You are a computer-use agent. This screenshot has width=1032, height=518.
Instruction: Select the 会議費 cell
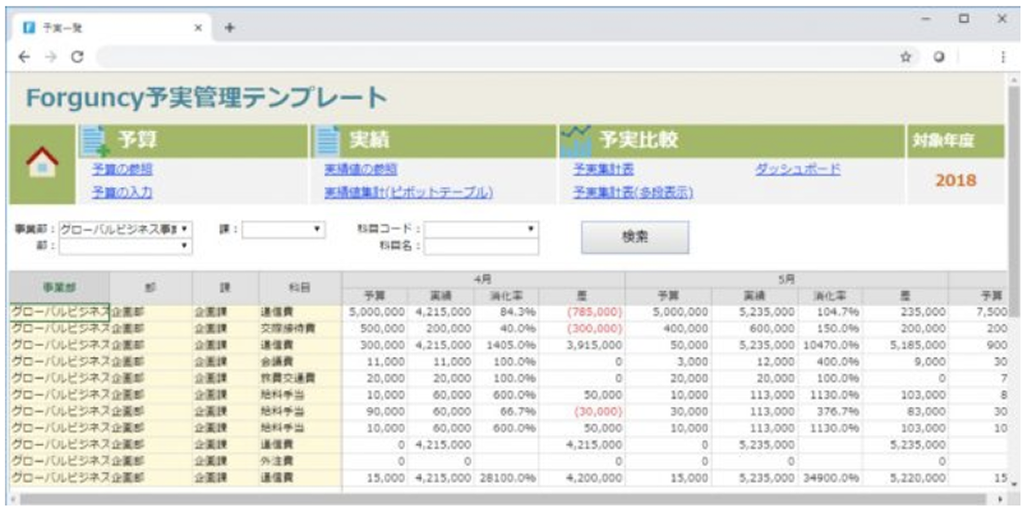coord(300,361)
